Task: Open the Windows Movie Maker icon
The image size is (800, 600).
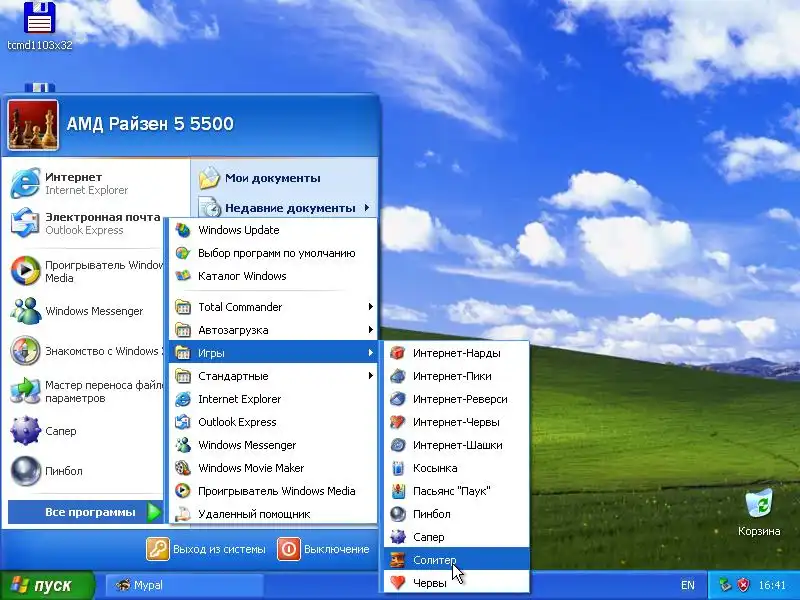Action: 183,468
